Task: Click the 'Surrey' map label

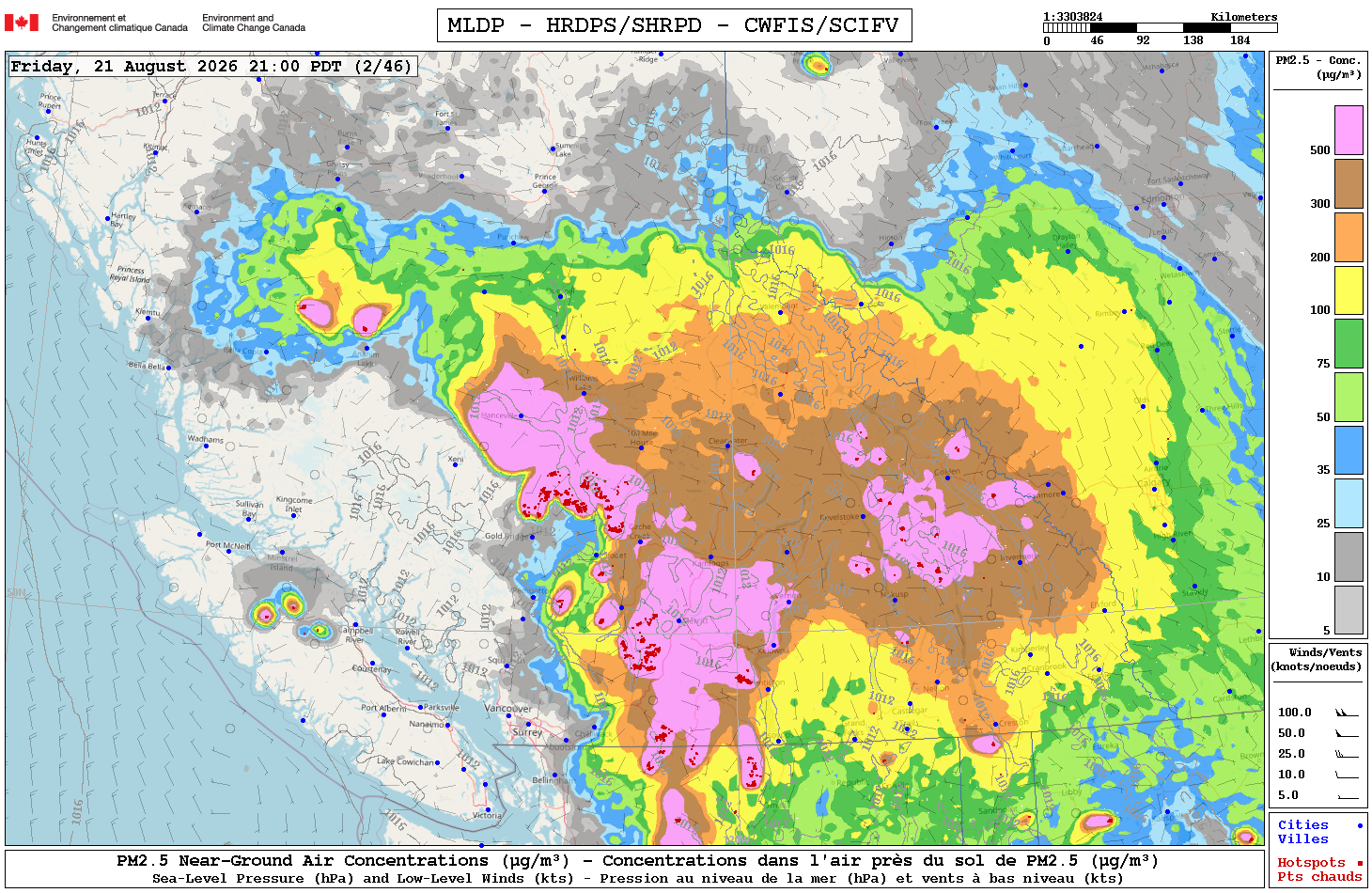Action: pos(527,732)
